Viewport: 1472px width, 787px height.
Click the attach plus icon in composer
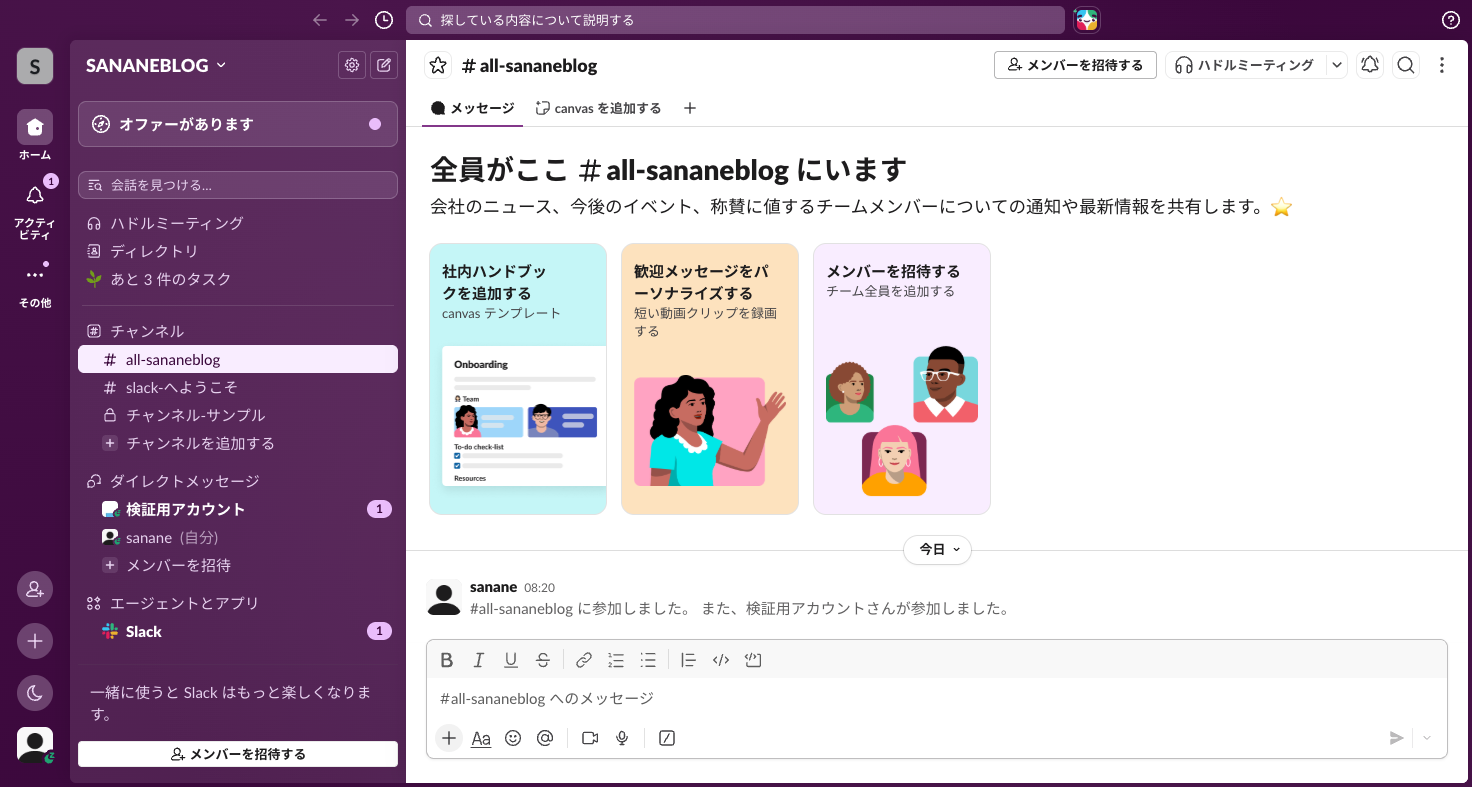pos(449,738)
